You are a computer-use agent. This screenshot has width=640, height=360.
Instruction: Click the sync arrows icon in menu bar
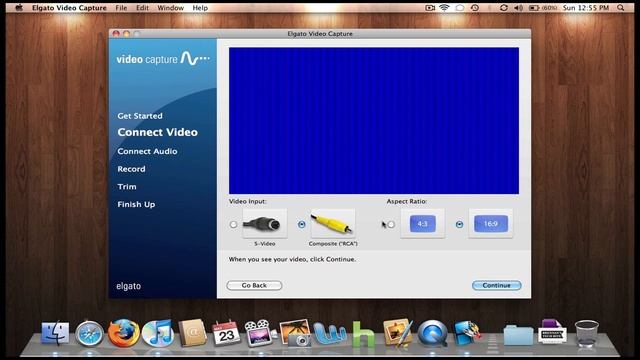pos(504,8)
